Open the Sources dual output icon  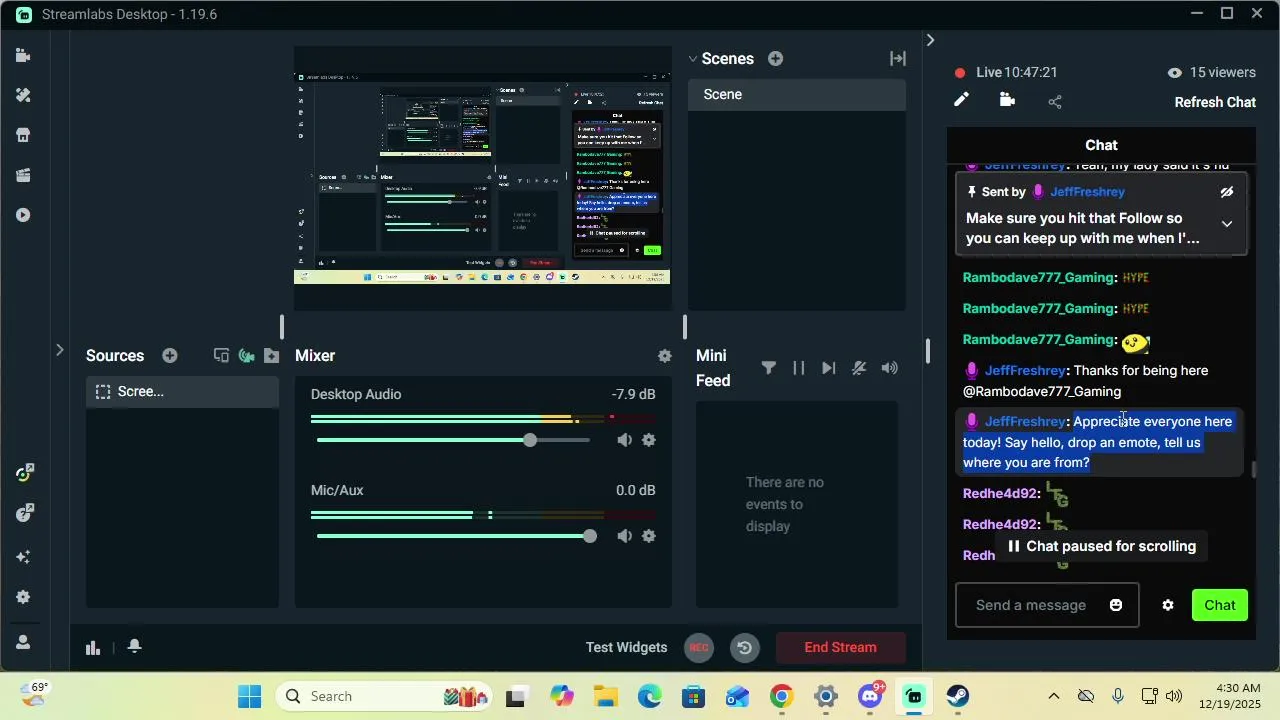pyautogui.click(x=221, y=356)
